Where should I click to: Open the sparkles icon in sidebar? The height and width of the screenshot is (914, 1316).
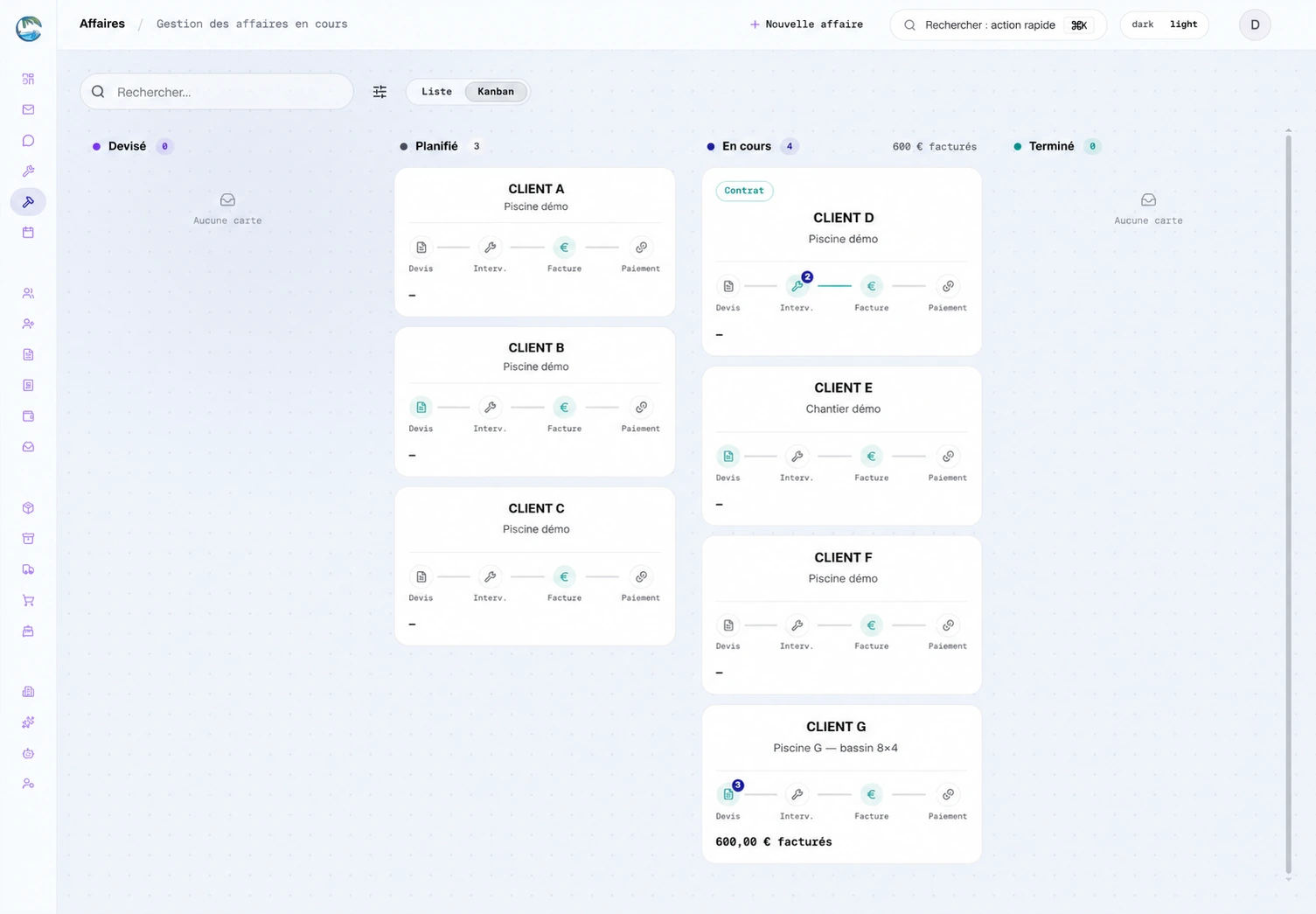click(28, 722)
